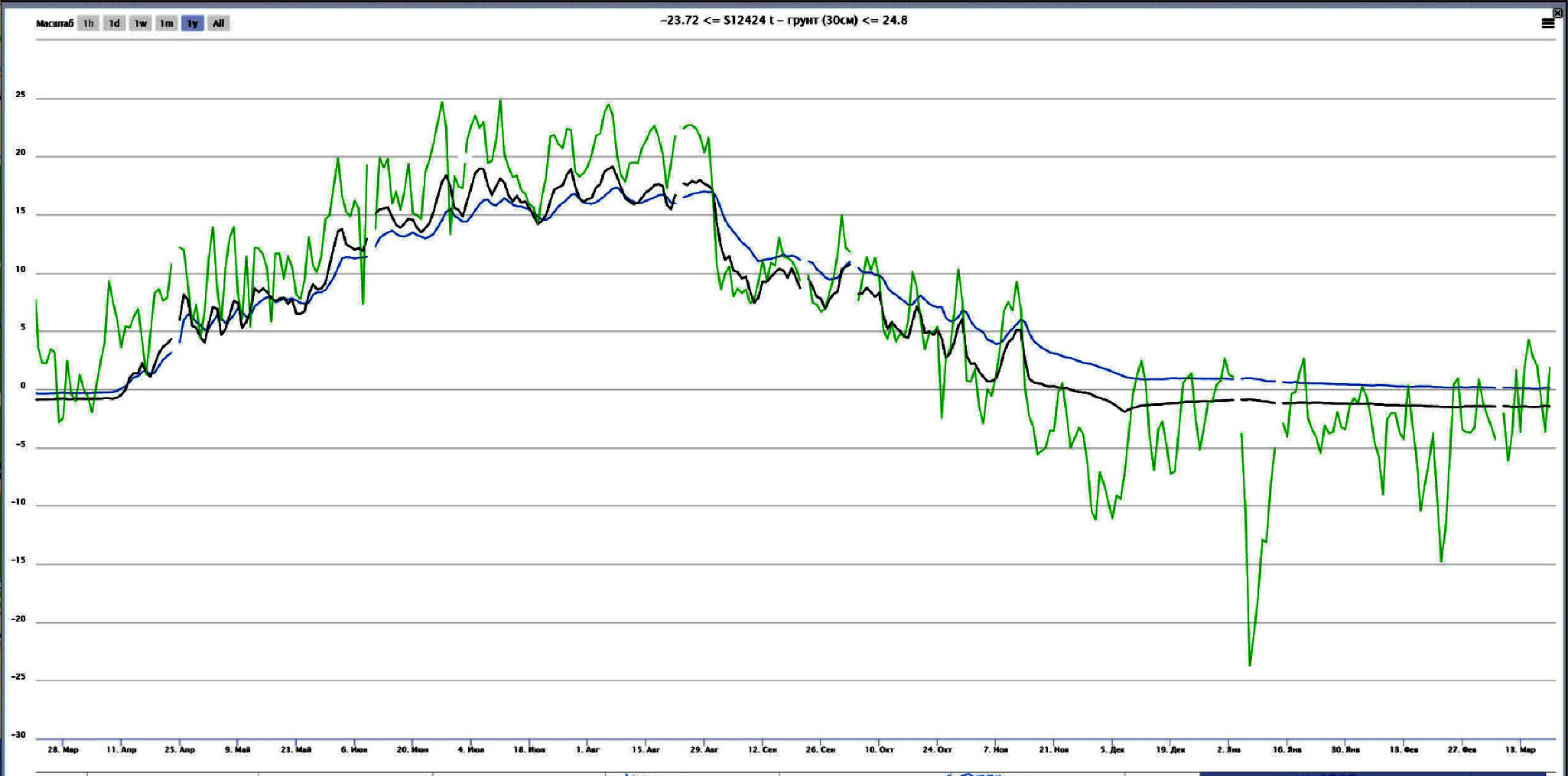Viewport: 1568px width, 776px height.
Task: Select the 10. Окт tick on the time axis
Action: (879, 750)
